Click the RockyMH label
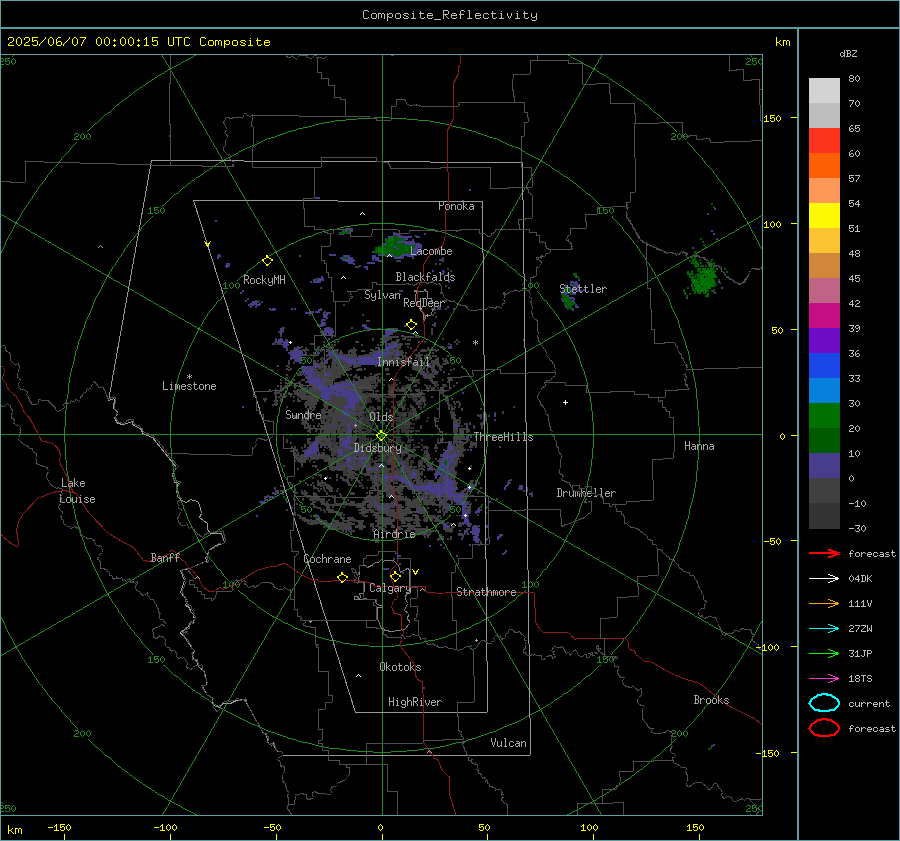The width and height of the screenshot is (900, 841). tap(264, 280)
